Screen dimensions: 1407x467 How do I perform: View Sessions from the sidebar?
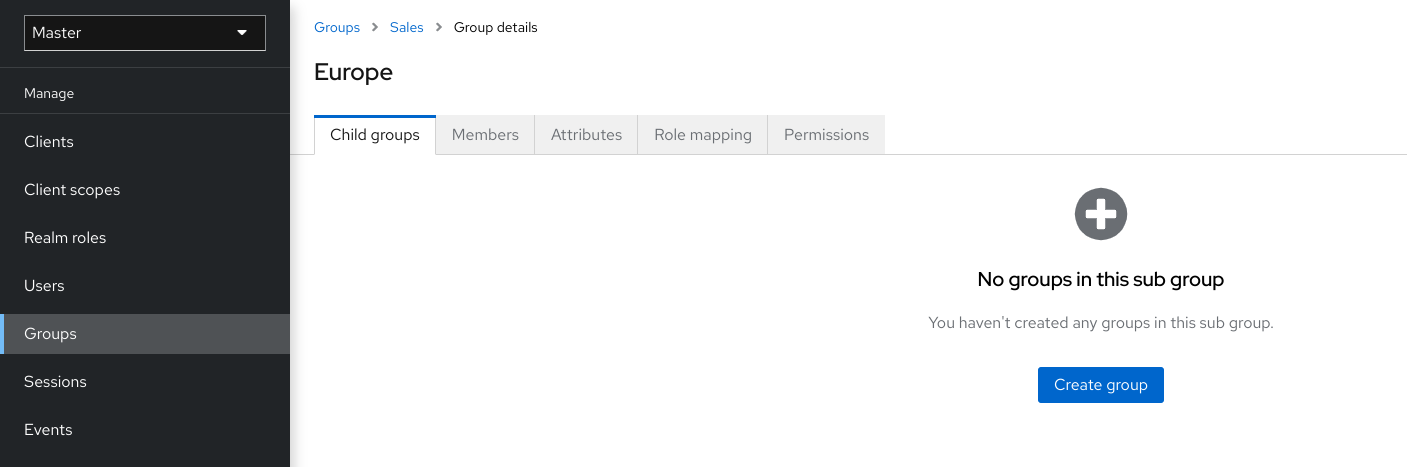point(55,382)
